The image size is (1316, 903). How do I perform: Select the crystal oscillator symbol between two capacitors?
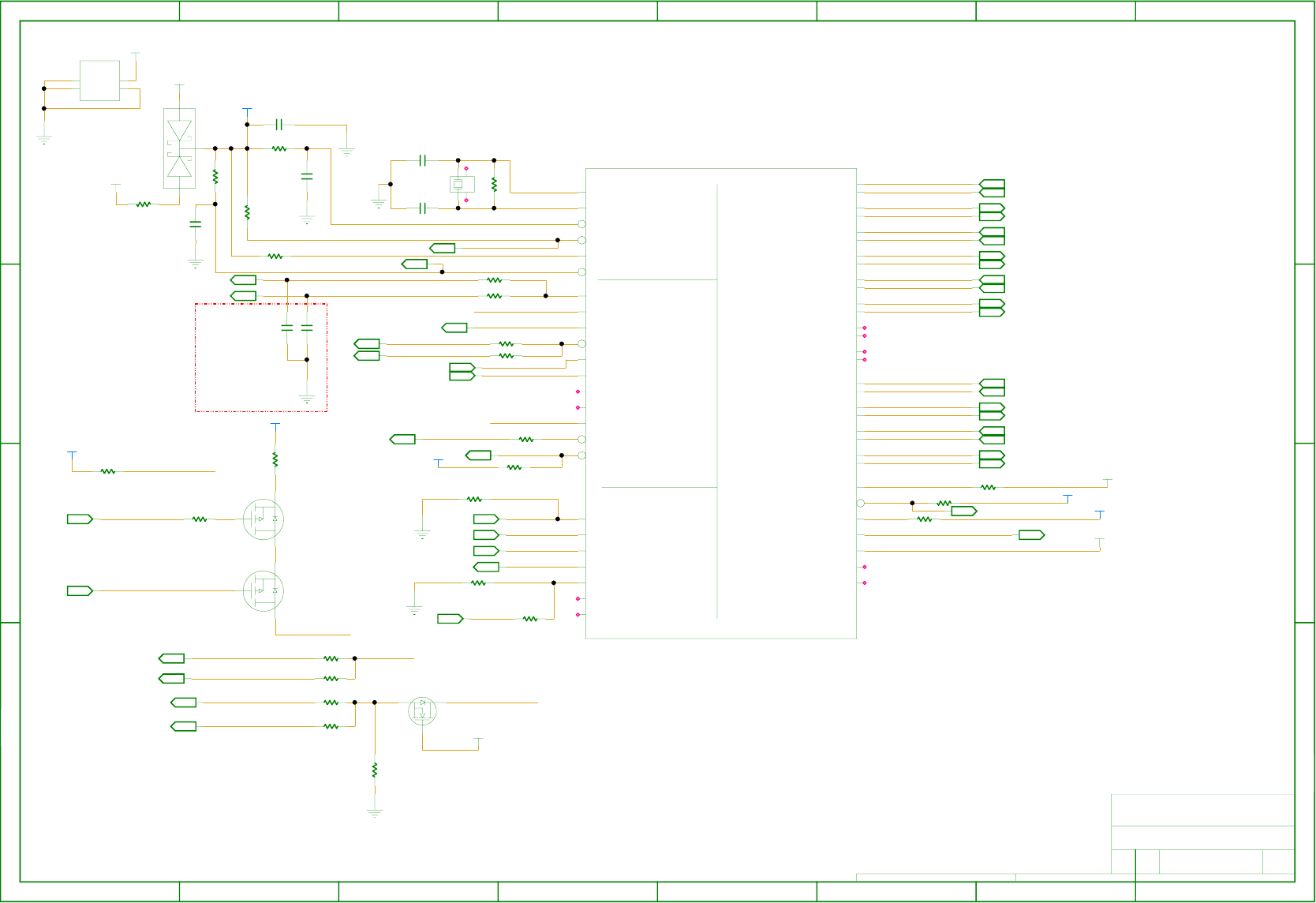462,184
